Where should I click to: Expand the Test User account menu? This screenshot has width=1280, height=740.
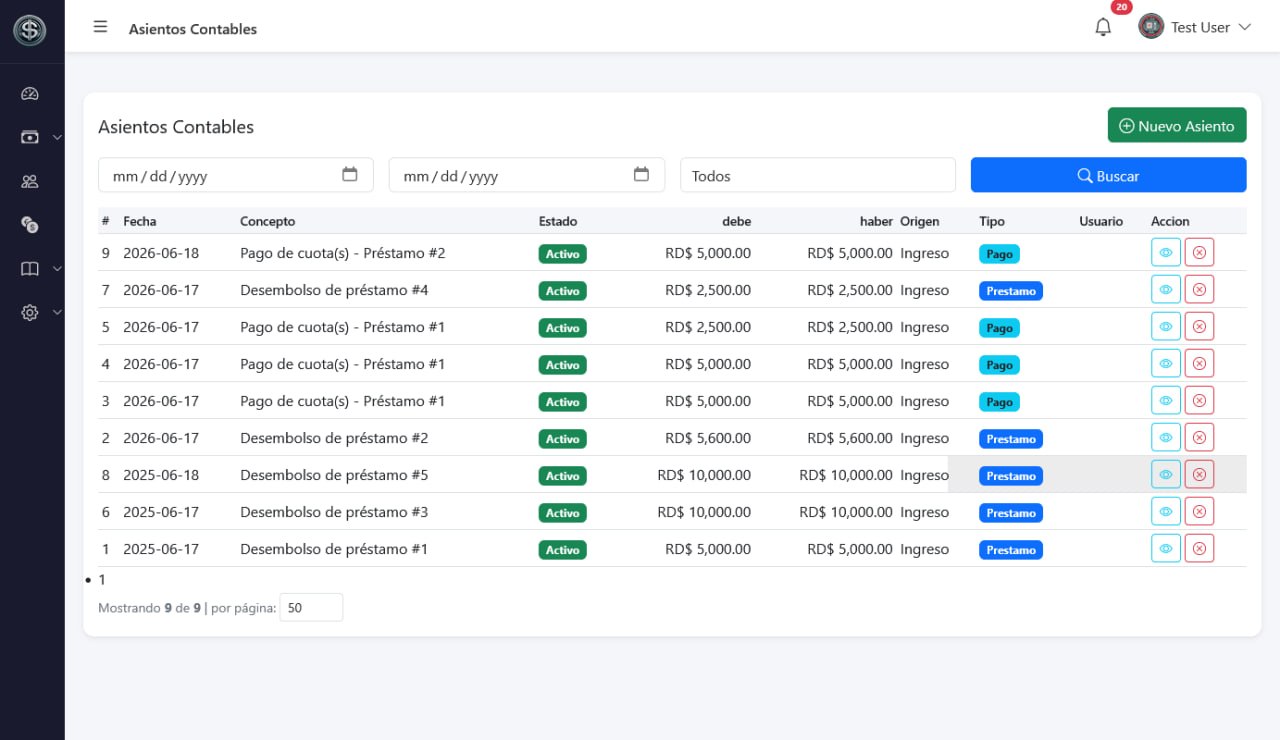point(1195,27)
